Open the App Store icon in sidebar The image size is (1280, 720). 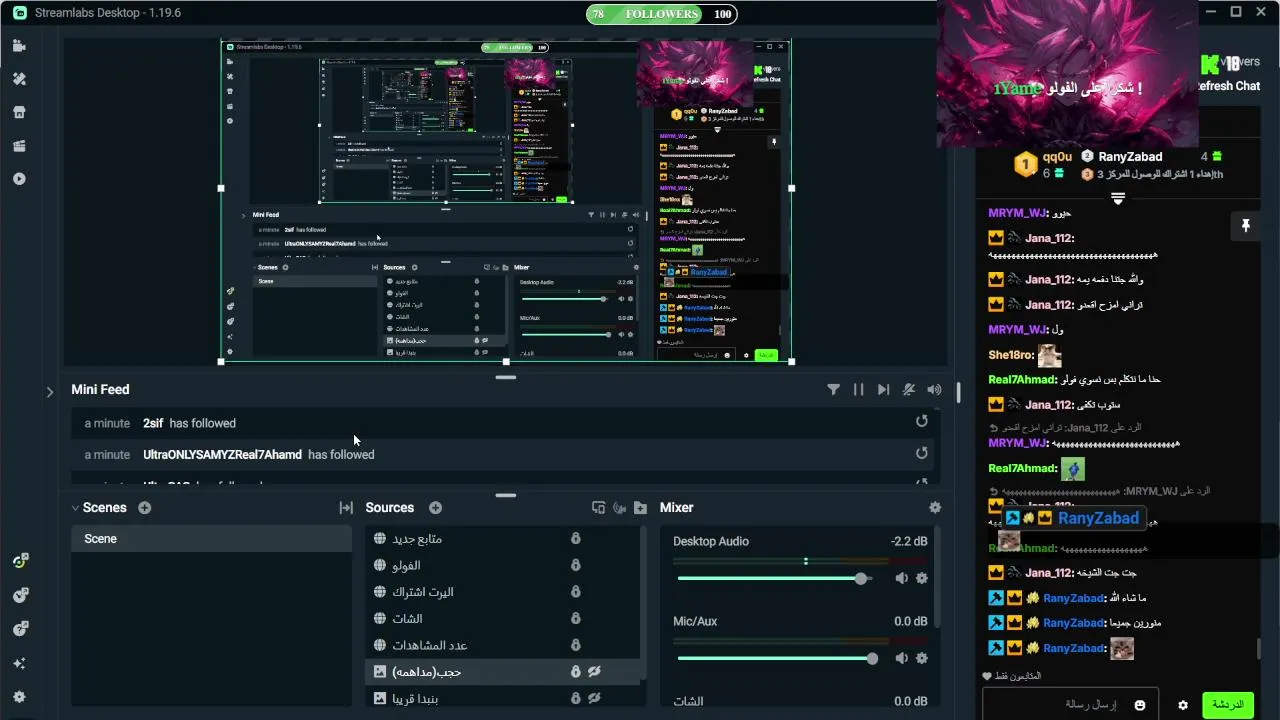pos(19,112)
